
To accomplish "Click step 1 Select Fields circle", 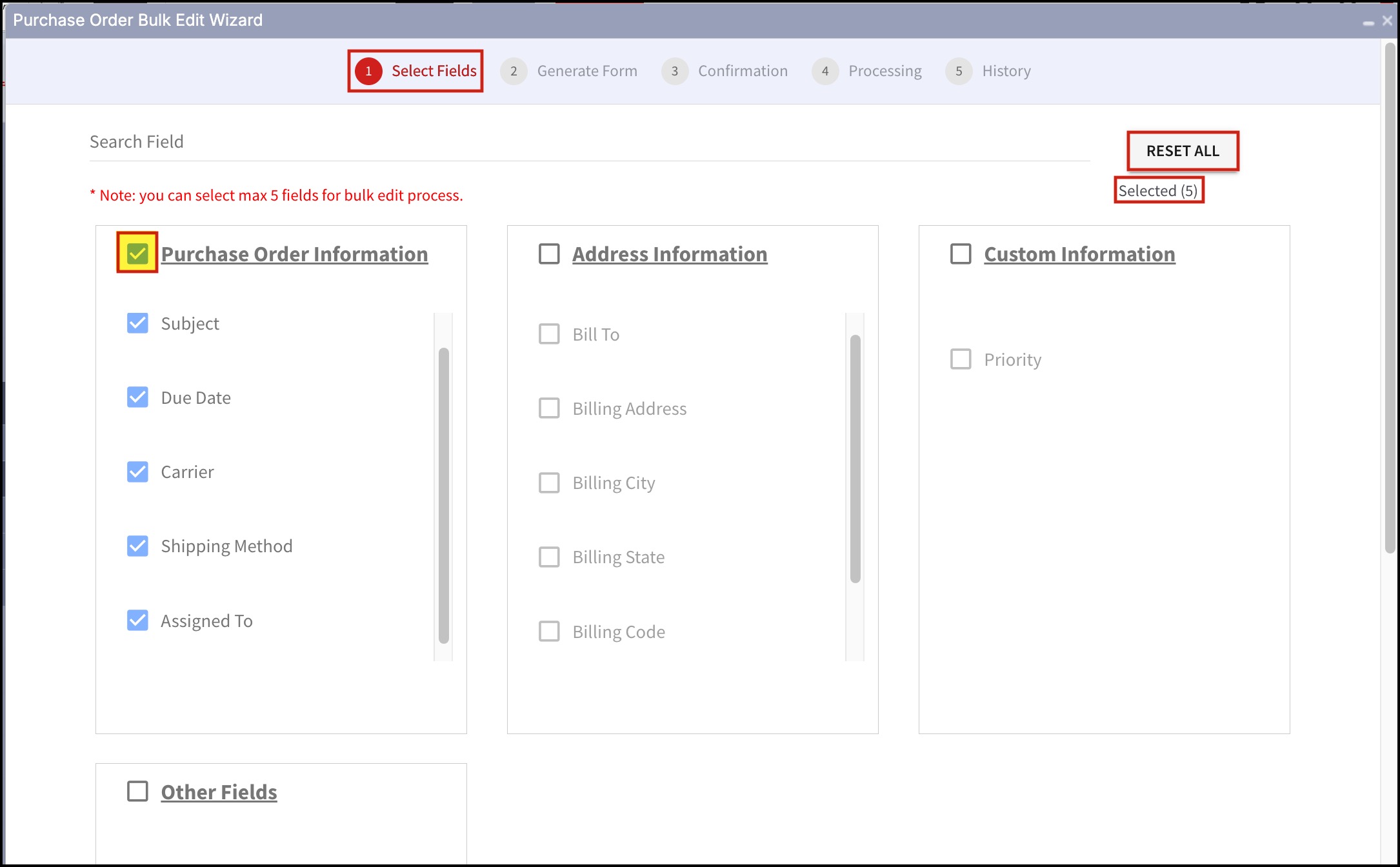I will 368,71.
